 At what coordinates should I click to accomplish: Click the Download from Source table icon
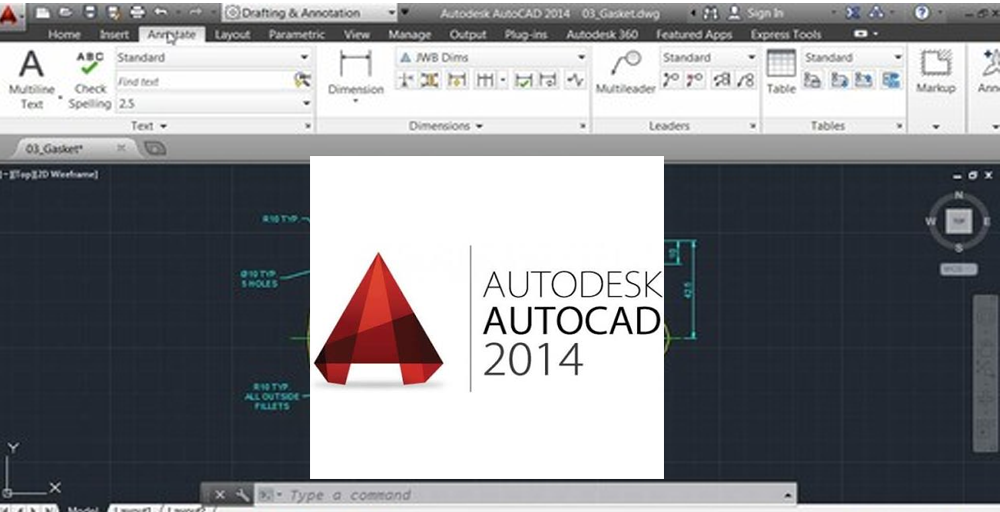[839, 80]
